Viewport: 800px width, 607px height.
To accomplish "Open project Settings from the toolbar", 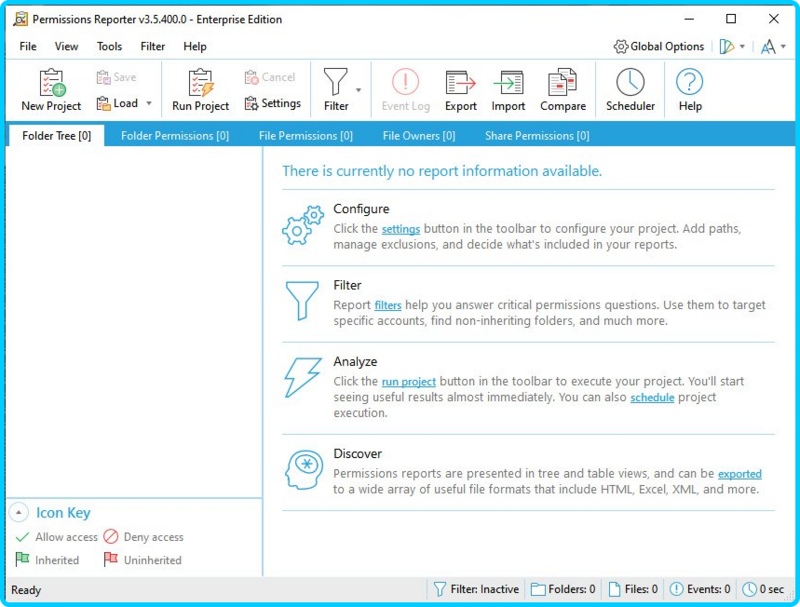I will click(272, 103).
